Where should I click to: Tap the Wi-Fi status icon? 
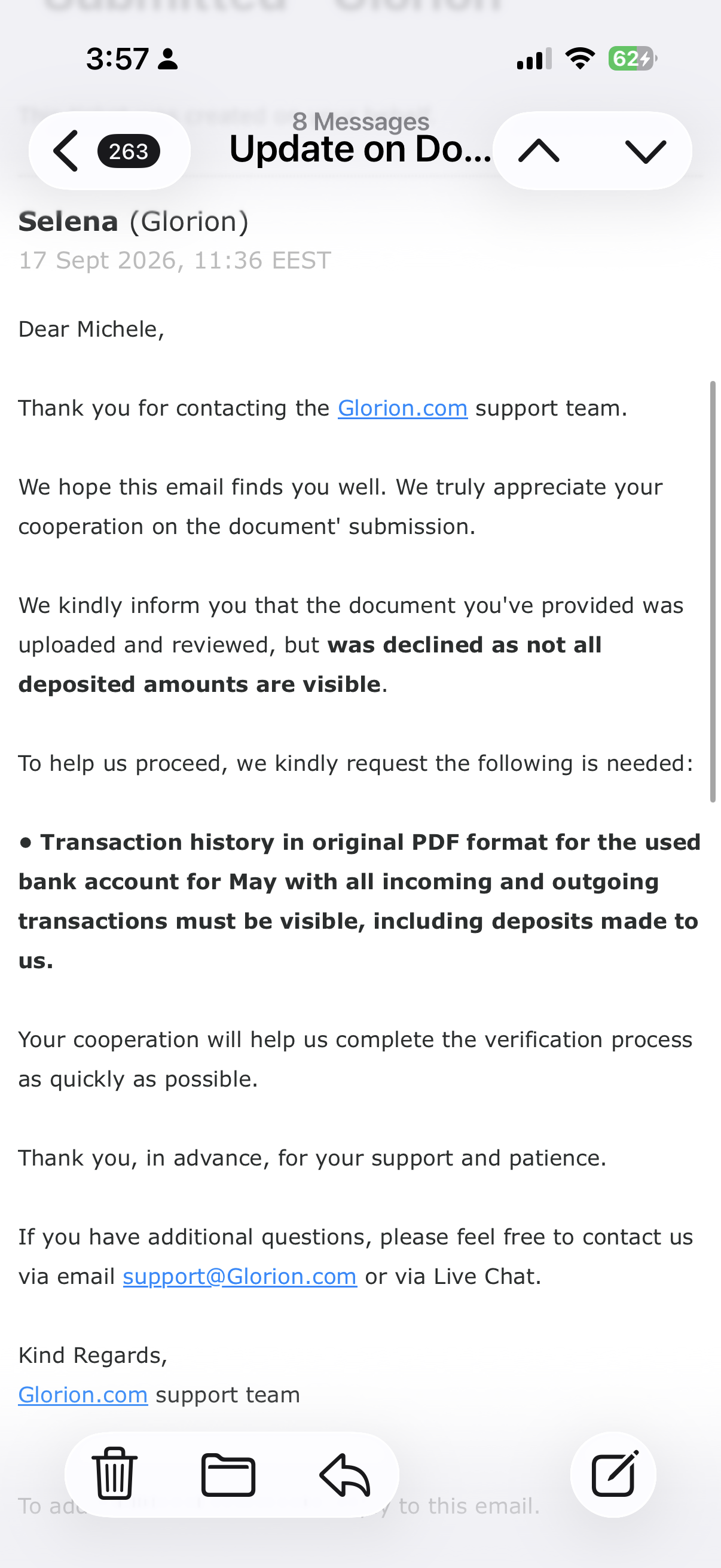point(580,59)
